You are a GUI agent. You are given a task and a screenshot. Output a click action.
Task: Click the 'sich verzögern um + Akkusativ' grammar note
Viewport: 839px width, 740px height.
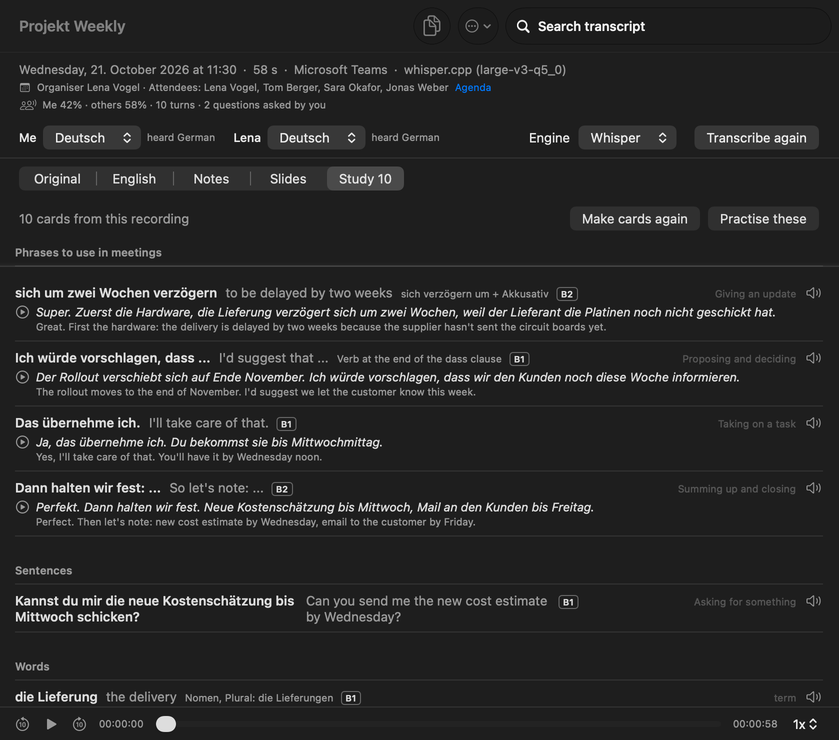tap(475, 294)
